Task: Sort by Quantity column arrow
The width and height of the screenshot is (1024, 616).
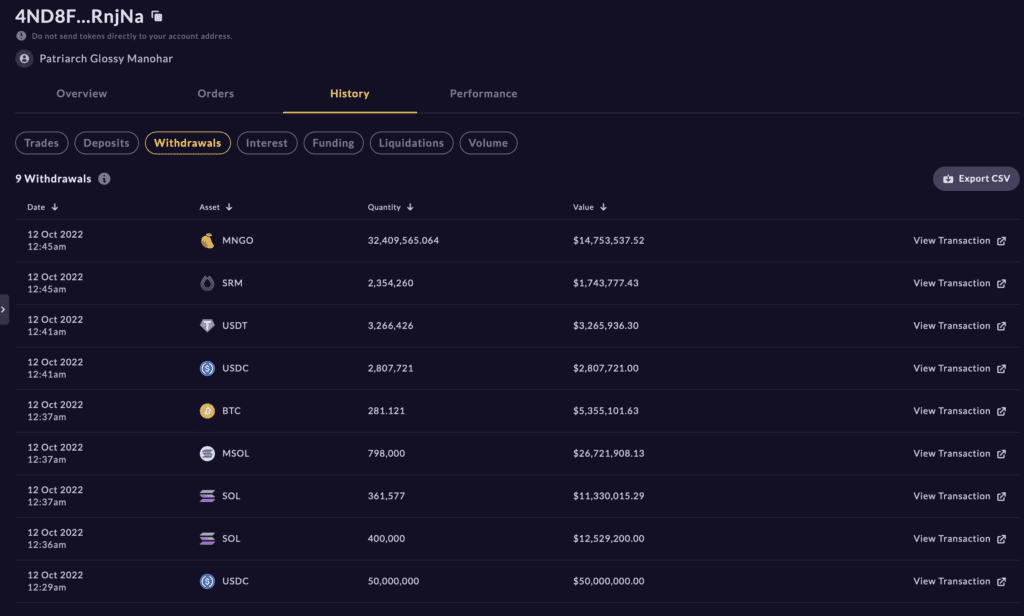Action: 410,207
